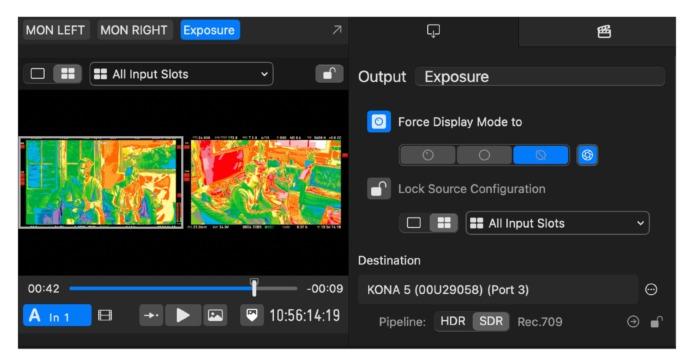Toggle the pipeline lock icon
688x363 pixels.
coord(656,322)
